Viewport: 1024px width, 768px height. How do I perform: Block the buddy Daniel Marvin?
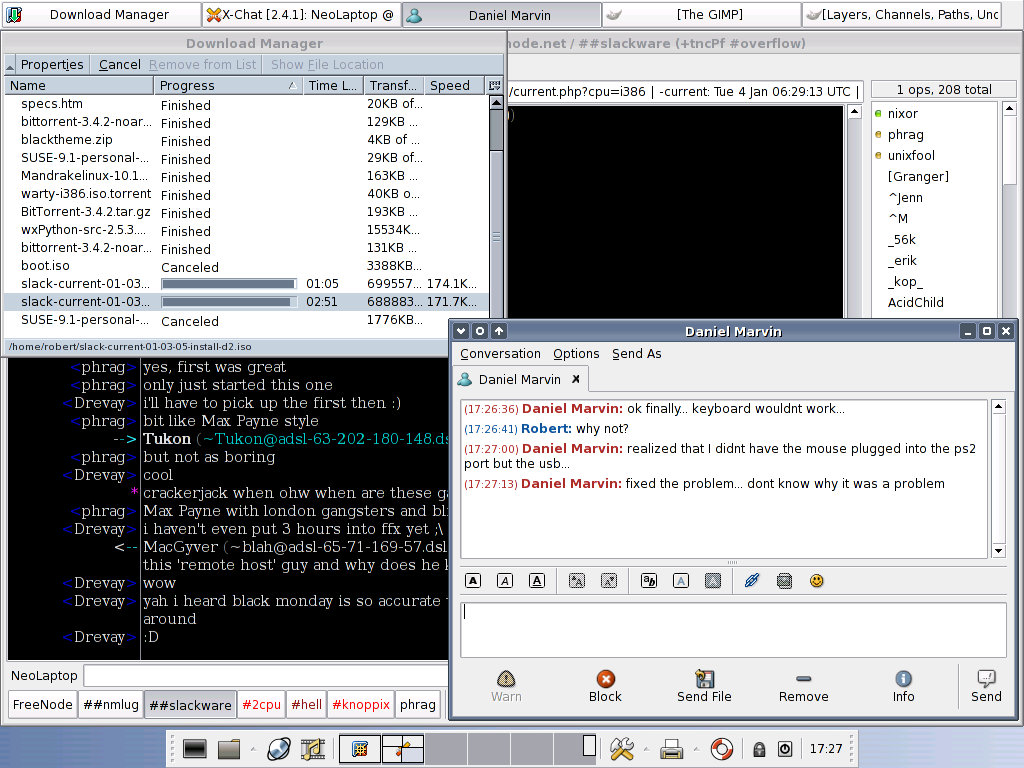point(605,686)
